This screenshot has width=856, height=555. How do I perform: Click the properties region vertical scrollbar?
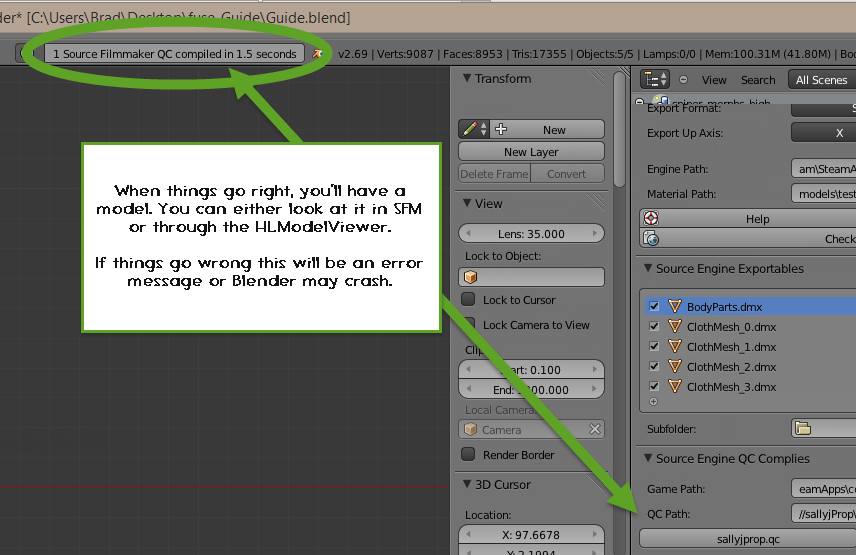[619, 131]
